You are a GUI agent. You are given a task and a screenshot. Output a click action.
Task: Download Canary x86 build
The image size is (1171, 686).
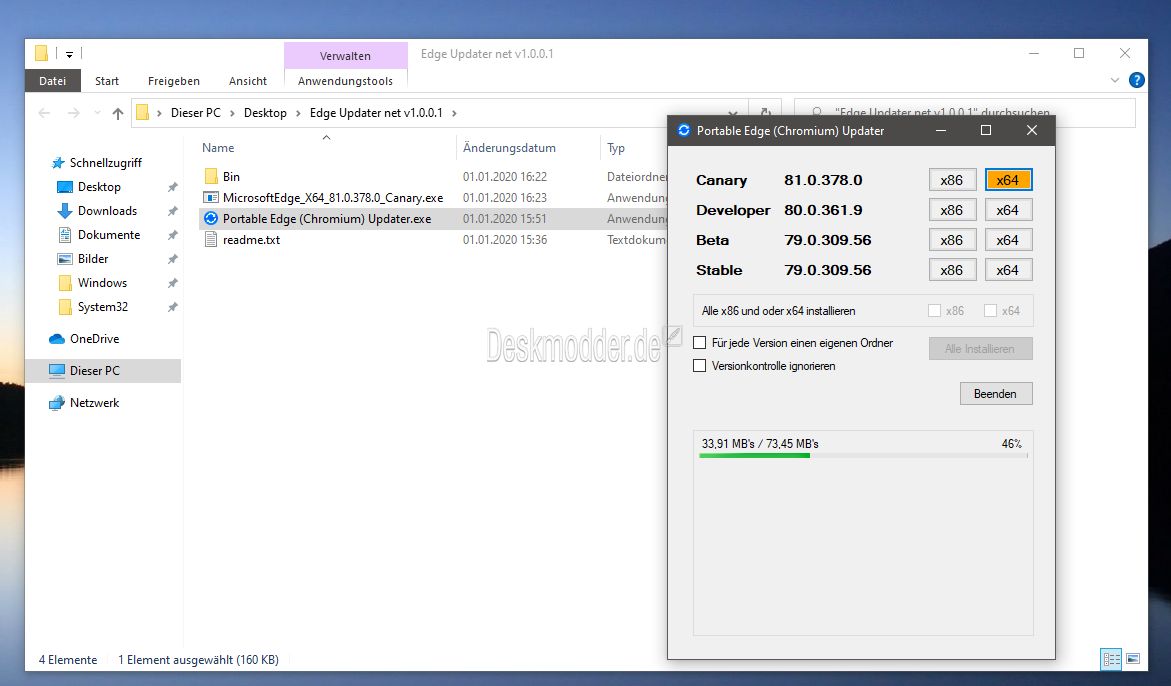952,180
